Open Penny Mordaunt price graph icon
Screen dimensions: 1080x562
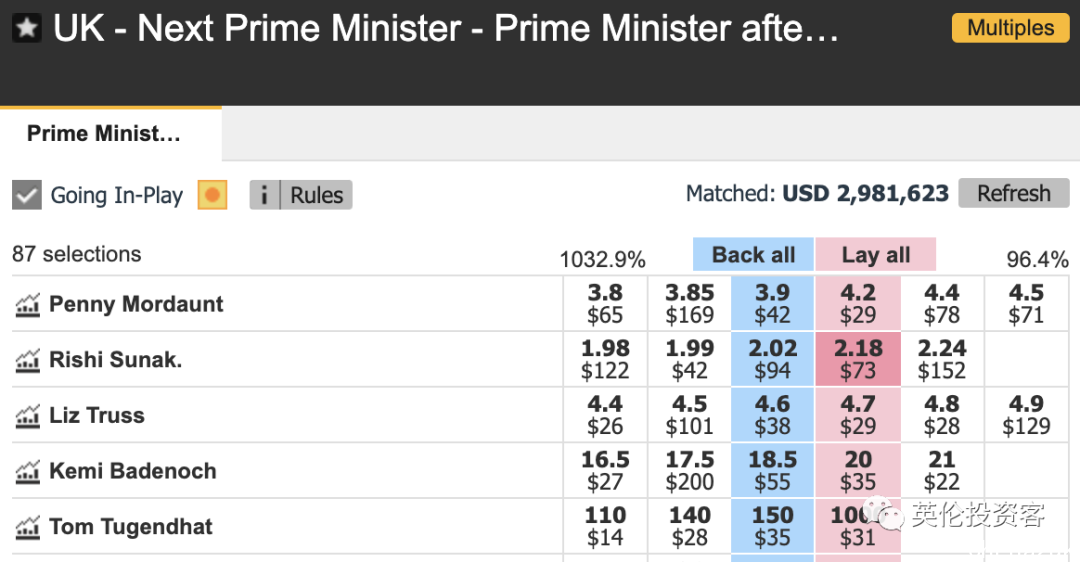28,304
